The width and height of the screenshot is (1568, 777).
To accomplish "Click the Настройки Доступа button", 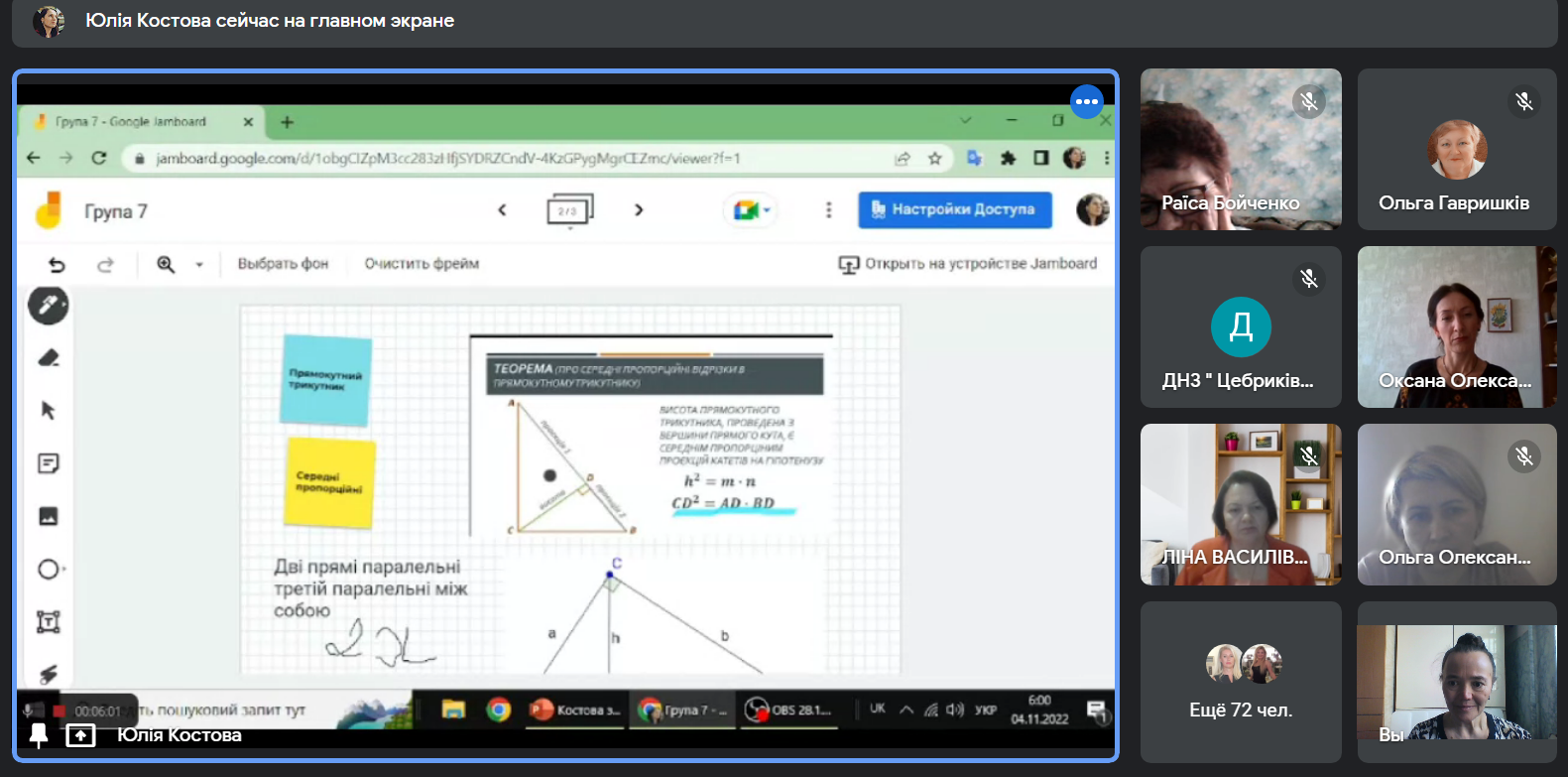I will (954, 209).
